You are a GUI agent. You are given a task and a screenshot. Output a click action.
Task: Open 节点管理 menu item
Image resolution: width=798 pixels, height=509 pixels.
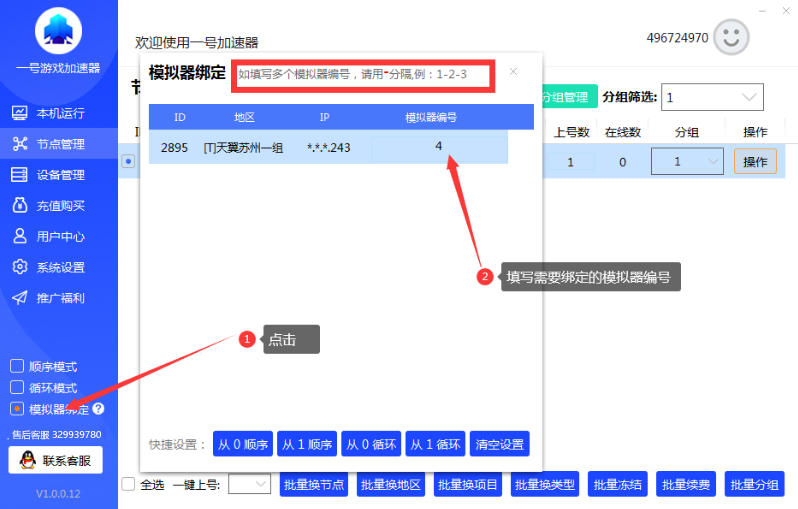pyautogui.click(x=59, y=144)
